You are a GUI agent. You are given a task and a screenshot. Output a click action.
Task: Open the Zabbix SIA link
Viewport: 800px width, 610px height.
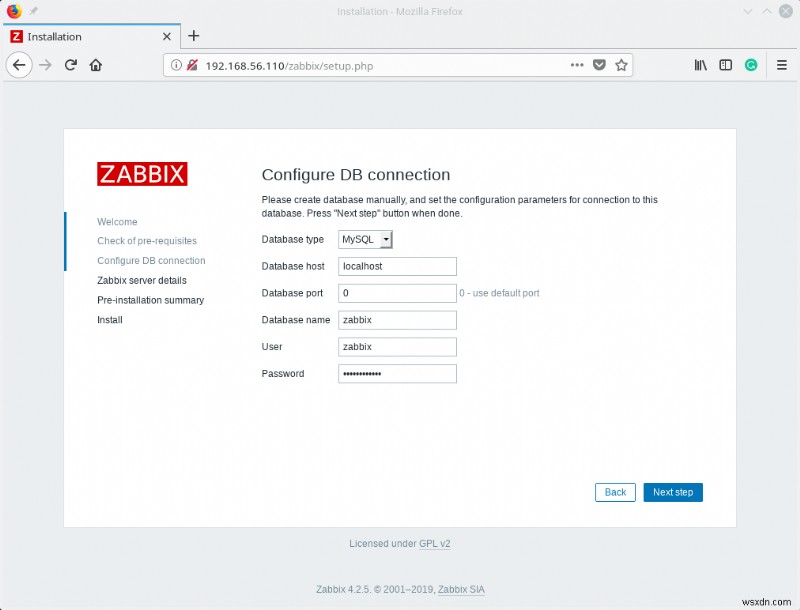pos(461,589)
